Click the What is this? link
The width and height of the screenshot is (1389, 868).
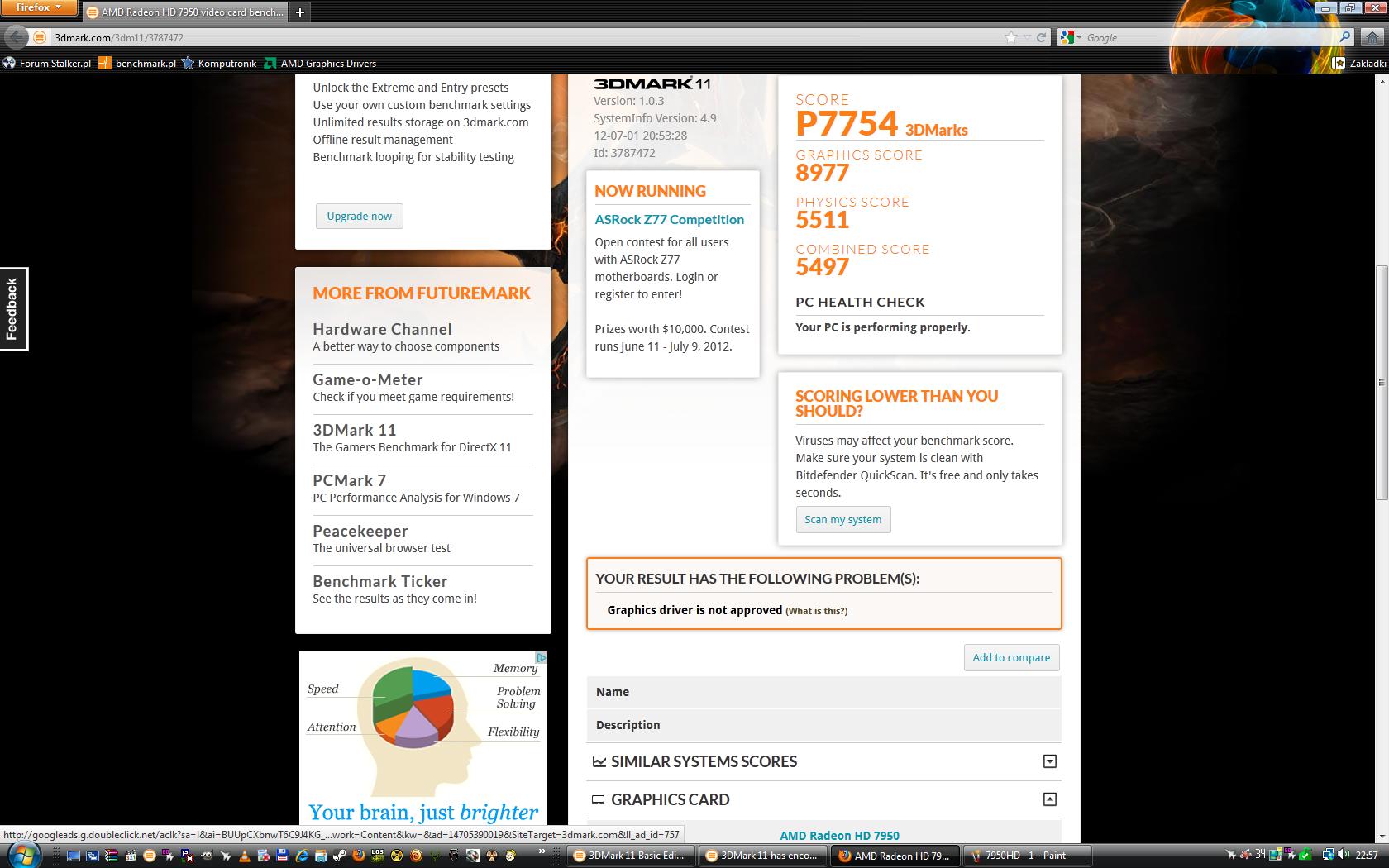point(817,611)
